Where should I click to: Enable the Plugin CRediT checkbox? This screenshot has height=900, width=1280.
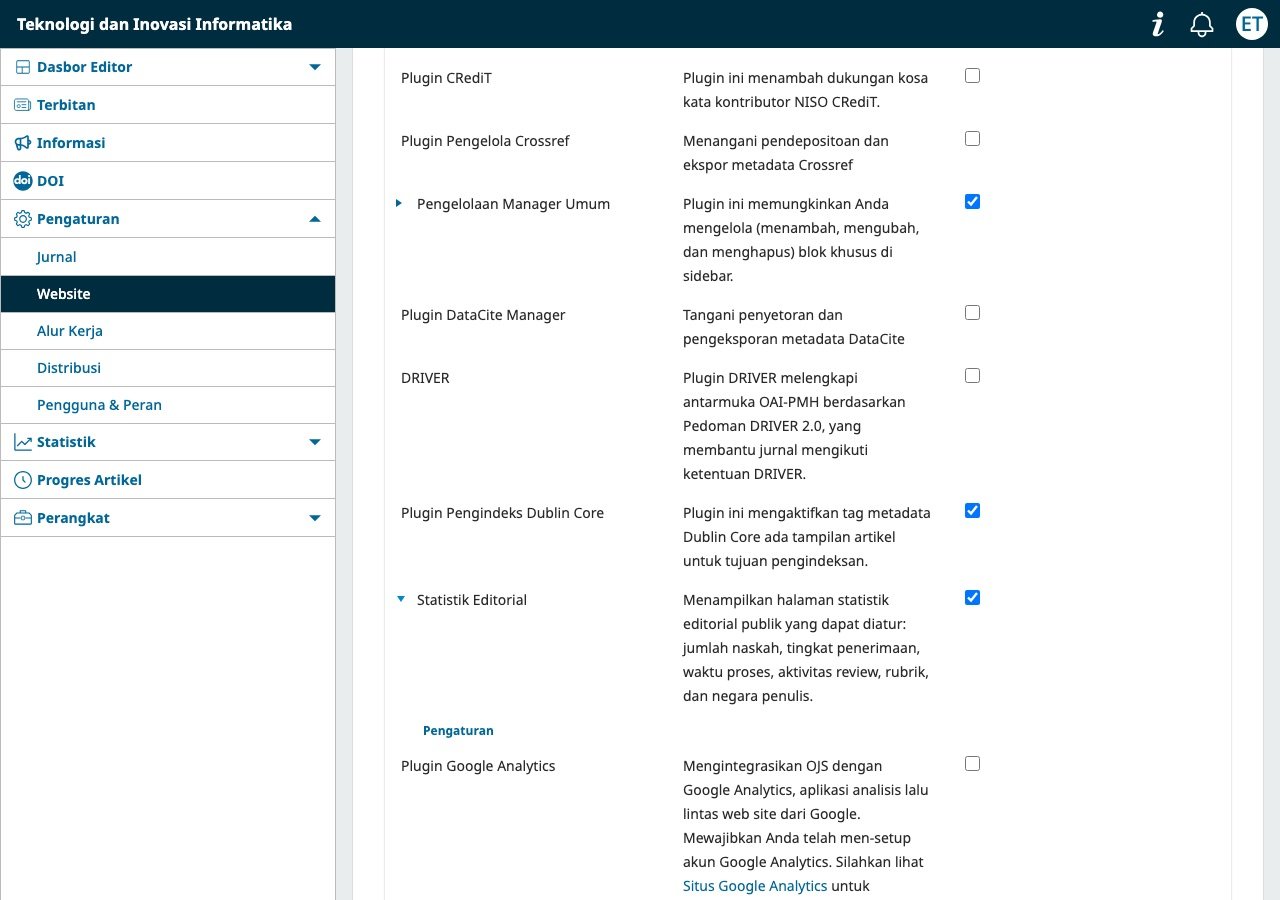[972, 76]
